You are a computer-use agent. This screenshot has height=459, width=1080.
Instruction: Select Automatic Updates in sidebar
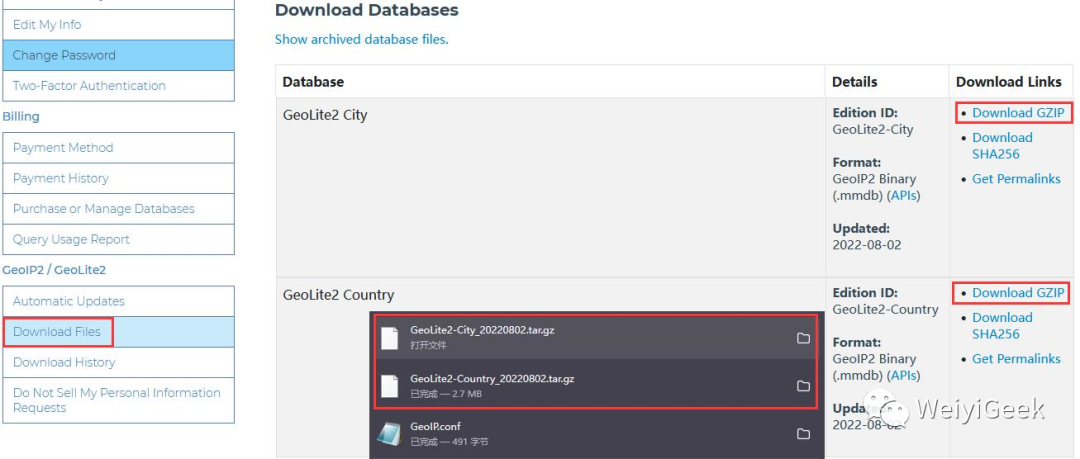pyautogui.click(x=118, y=301)
